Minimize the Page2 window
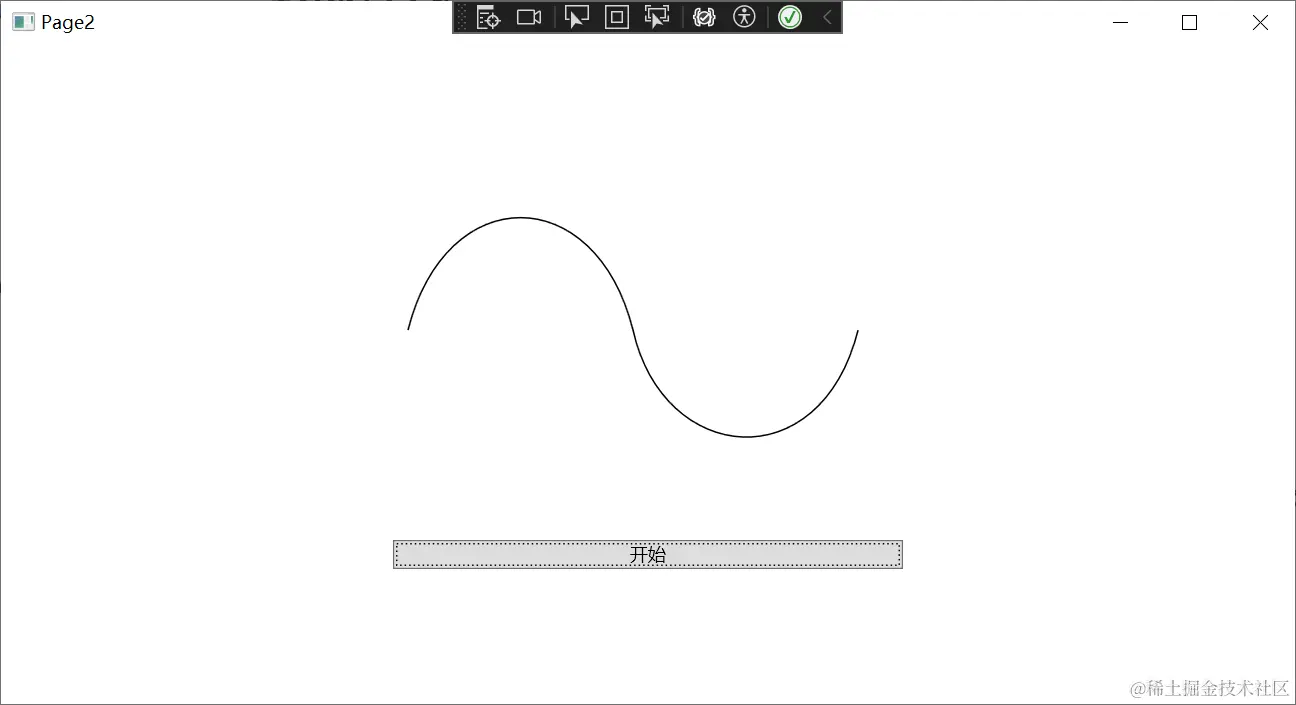 [x=1120, y=22]
